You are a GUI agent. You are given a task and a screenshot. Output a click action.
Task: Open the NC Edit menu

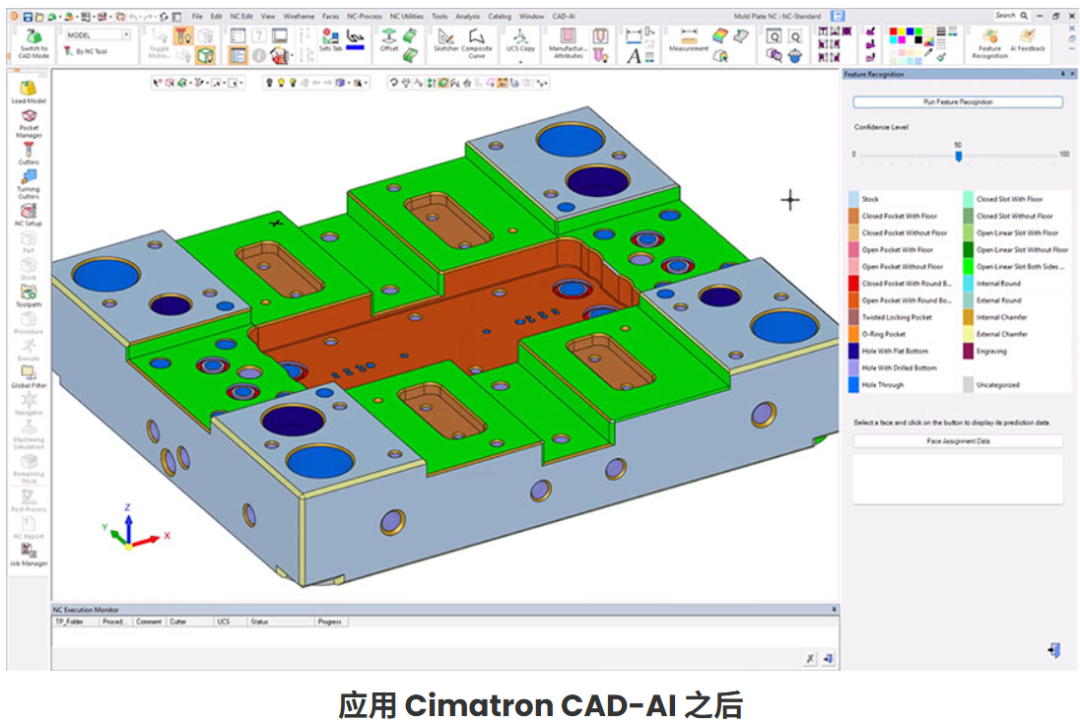241,16
